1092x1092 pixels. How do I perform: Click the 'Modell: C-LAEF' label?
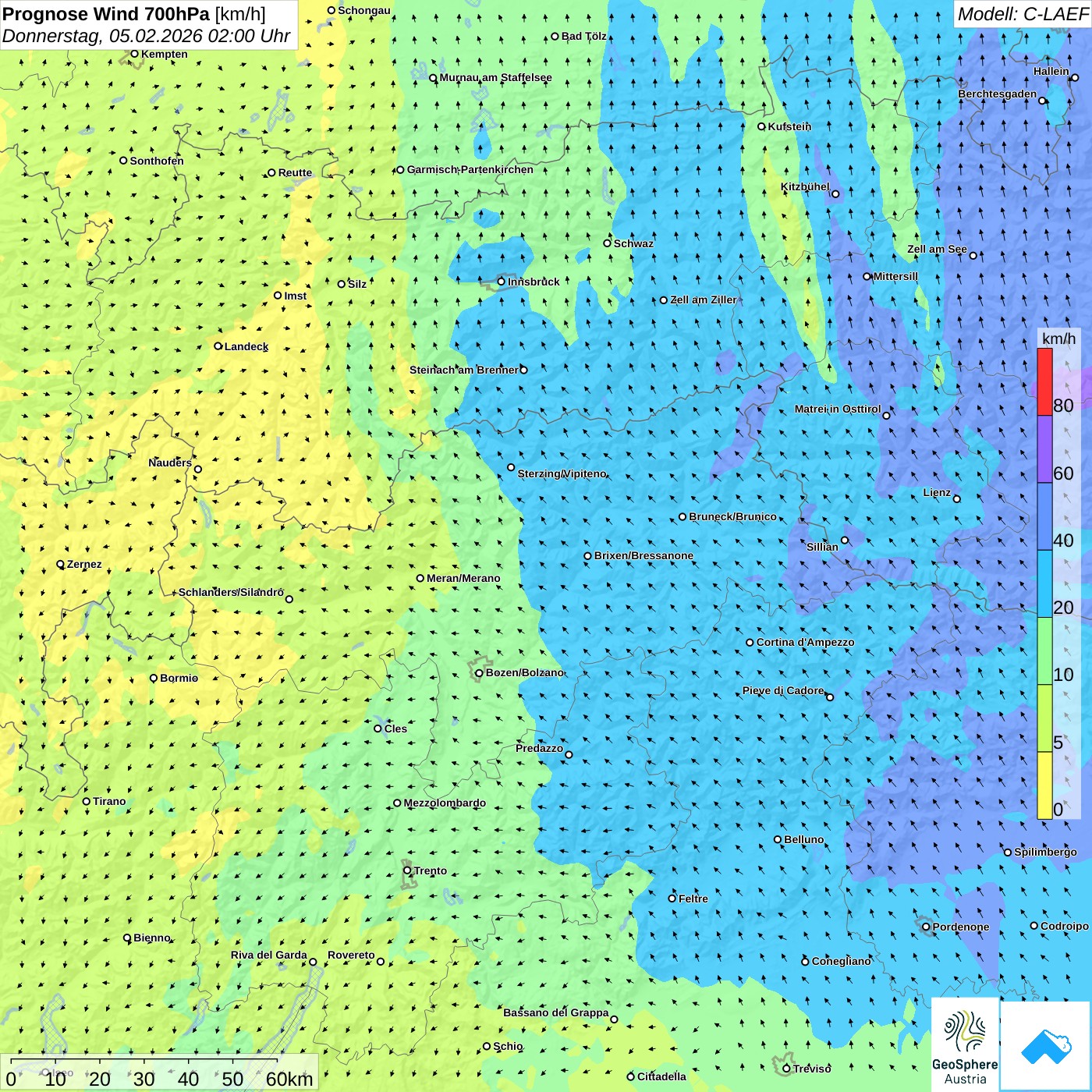click(1022, 14)
